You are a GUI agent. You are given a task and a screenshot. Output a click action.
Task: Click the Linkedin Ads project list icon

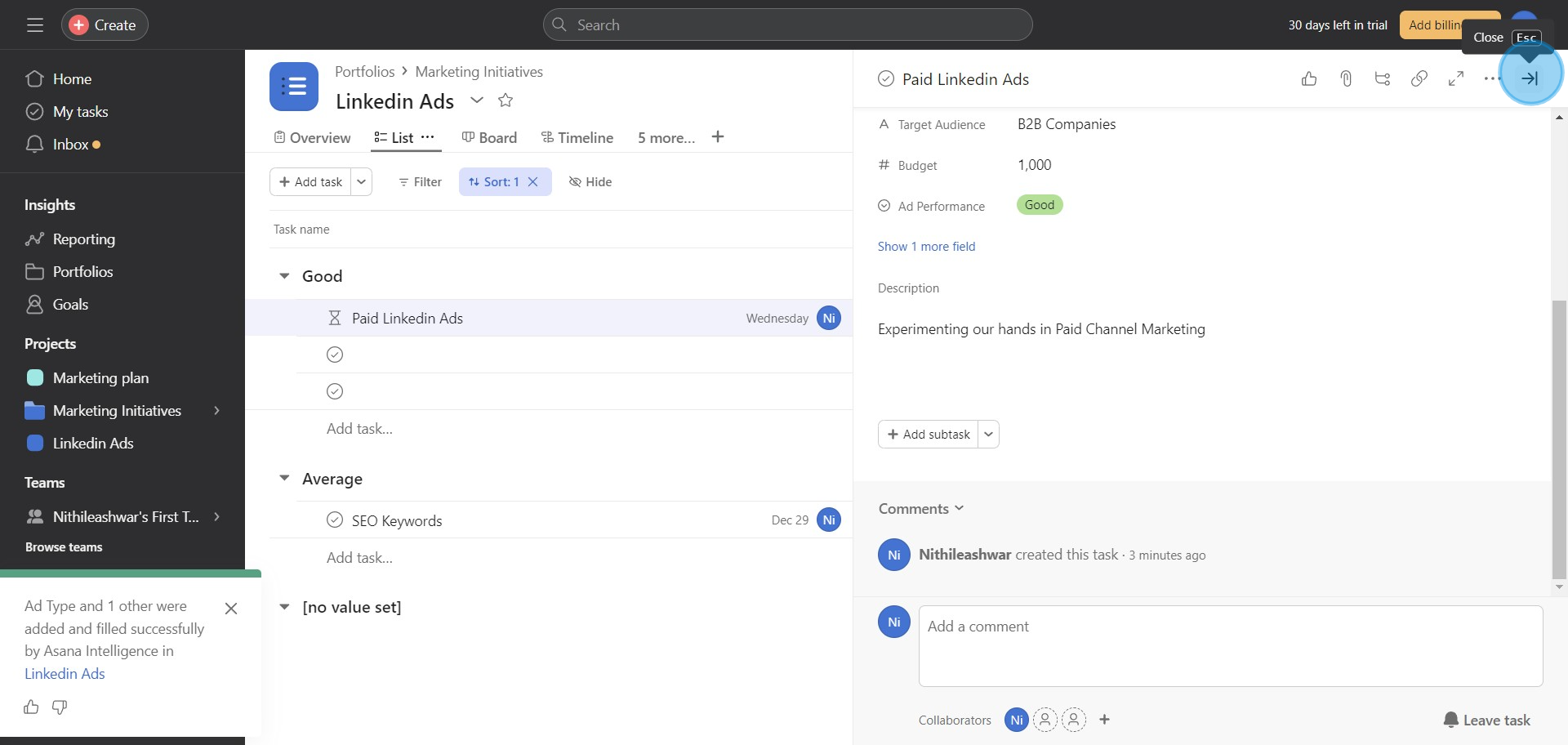pyautogui.click(x=294, y=87)
